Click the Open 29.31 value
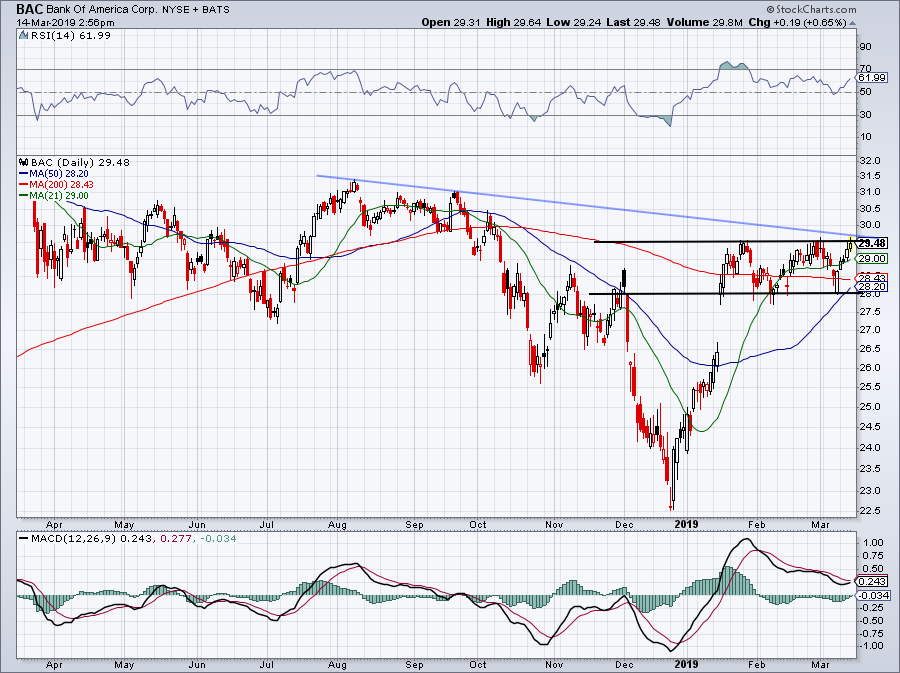The image size is (900, 673). 451,22
